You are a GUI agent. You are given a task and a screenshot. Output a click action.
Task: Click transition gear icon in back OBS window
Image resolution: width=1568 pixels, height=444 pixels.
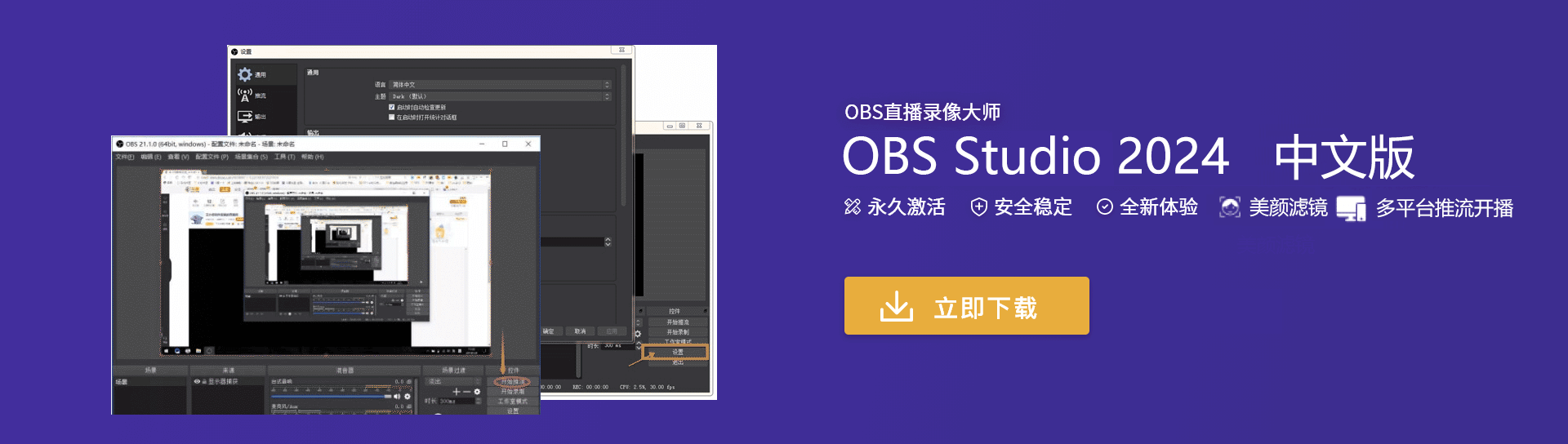click(x=638, y=334)
